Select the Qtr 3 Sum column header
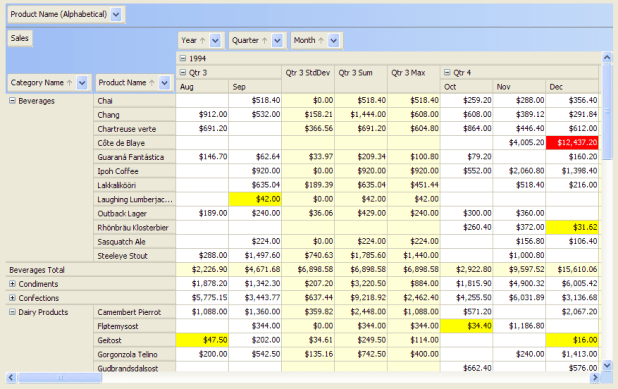 coord(361,79)
